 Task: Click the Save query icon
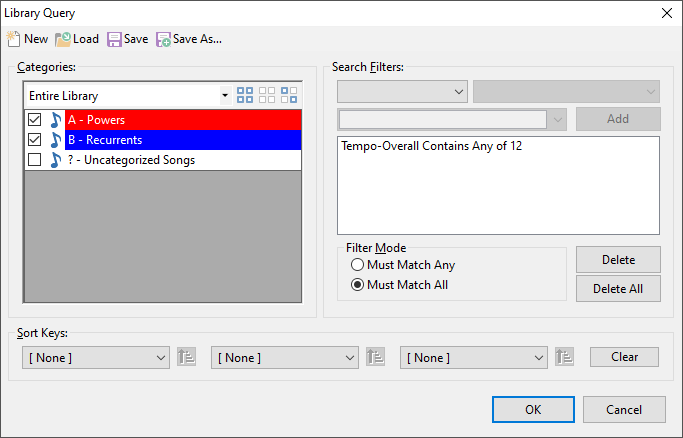(x=114, y=39)
